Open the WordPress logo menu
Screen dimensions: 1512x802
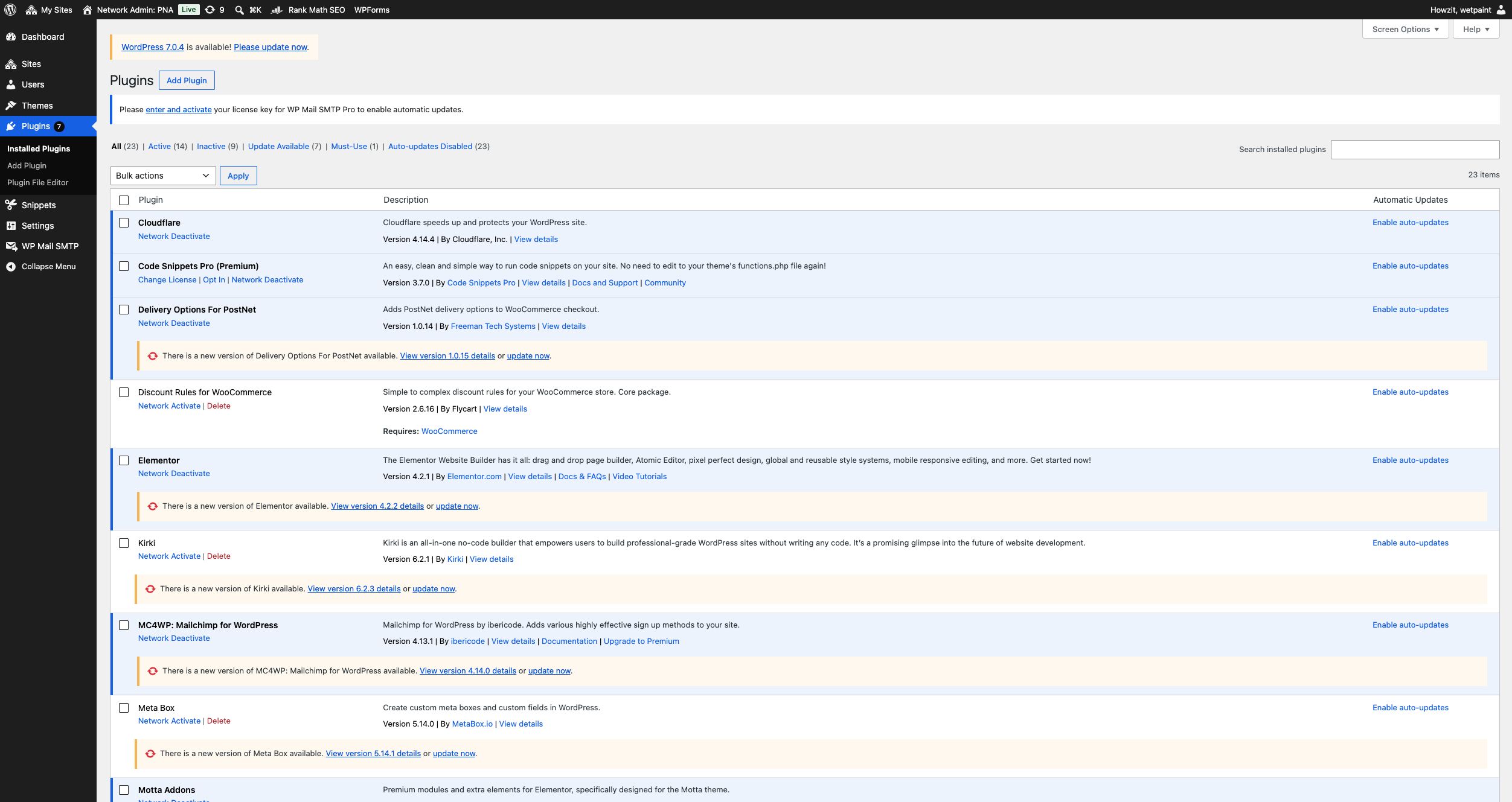pos(10,10)
